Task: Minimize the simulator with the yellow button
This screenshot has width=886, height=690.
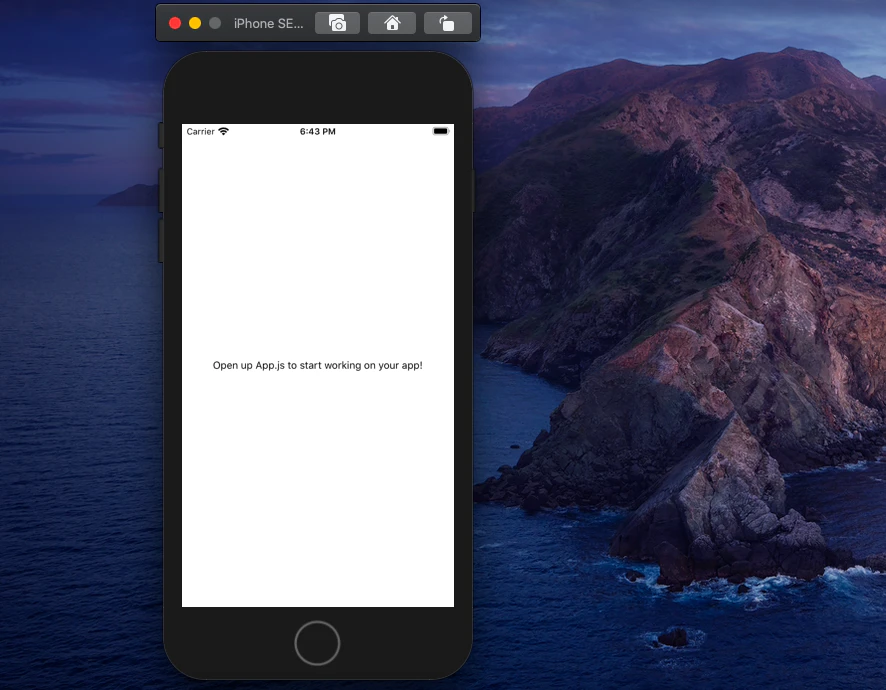Action: click(195, 23)
